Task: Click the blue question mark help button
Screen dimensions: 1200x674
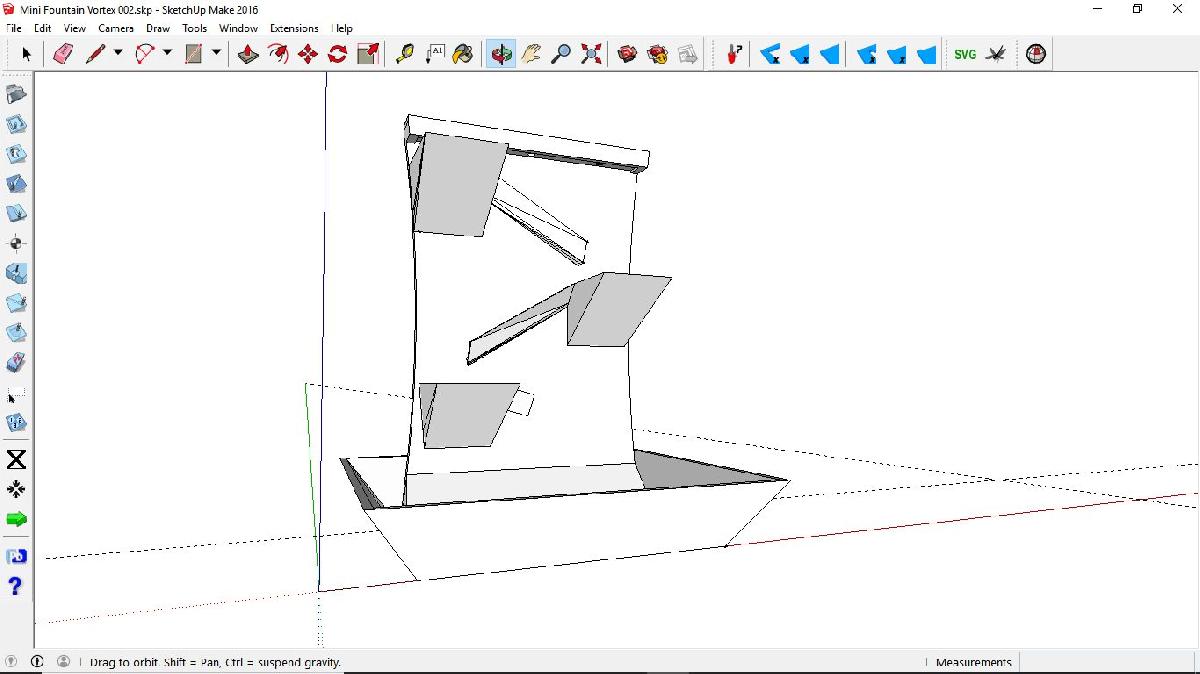Action: 15,586
